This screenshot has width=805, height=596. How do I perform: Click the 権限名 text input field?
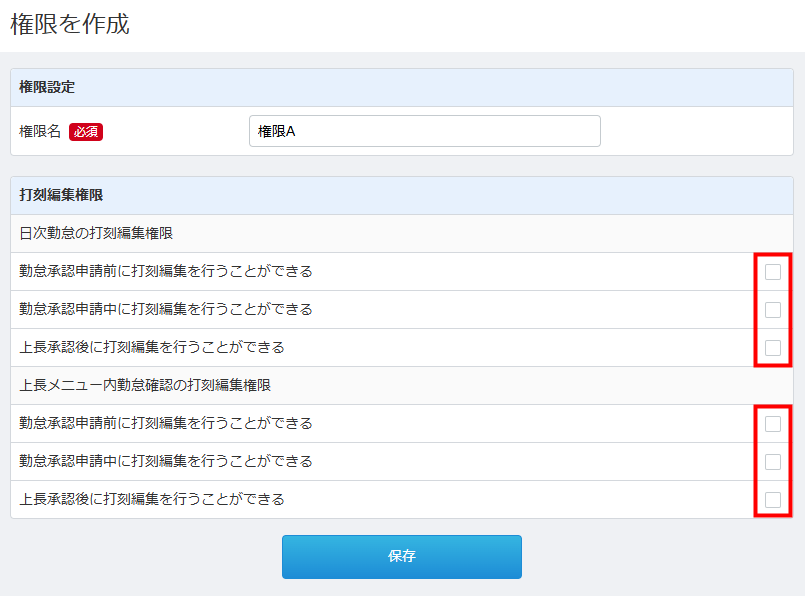424,131
